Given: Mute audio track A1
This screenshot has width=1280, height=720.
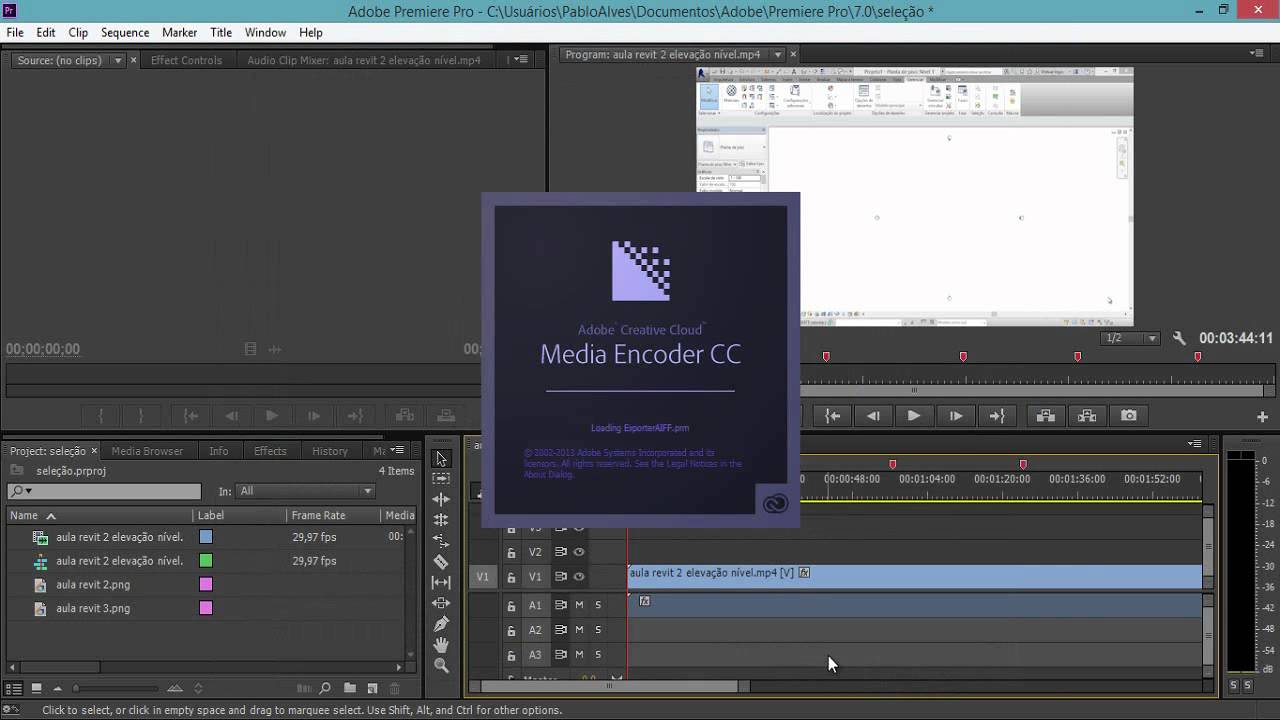Looking at the screenshot, I should (579, 605).
